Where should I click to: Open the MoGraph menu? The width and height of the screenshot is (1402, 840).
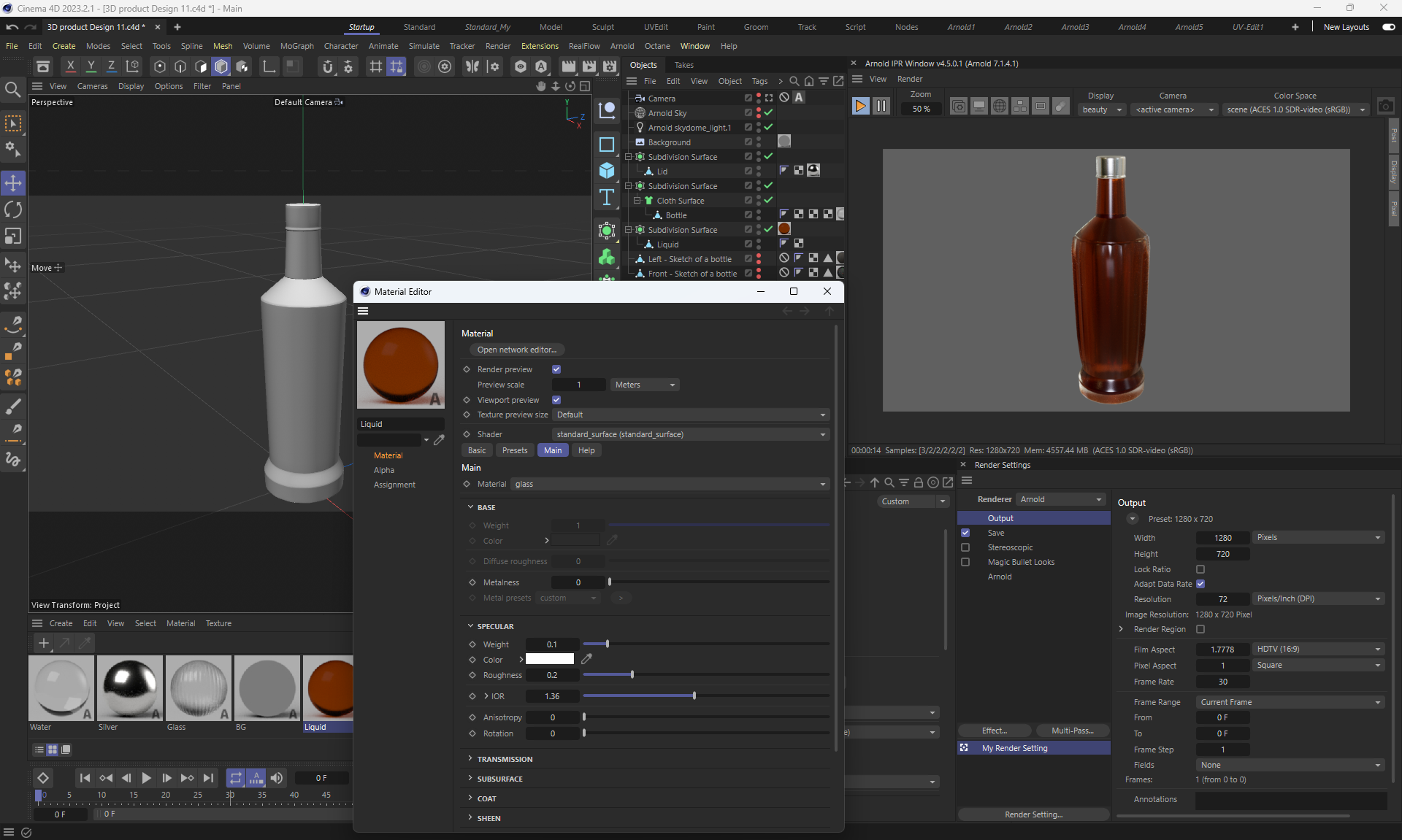point(296,46)
